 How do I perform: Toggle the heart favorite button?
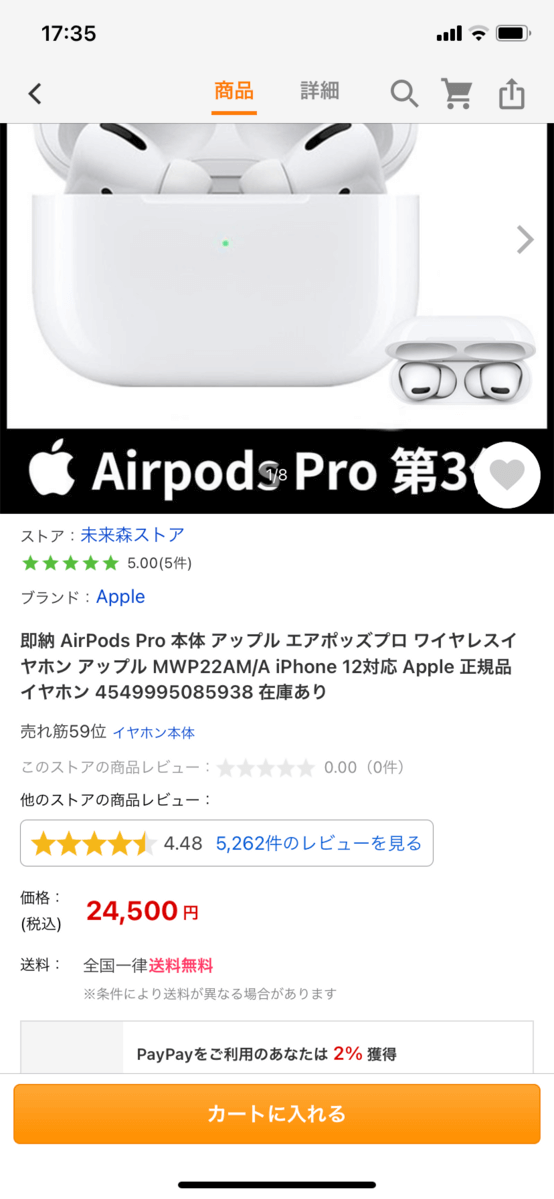[x=507, y=475]
